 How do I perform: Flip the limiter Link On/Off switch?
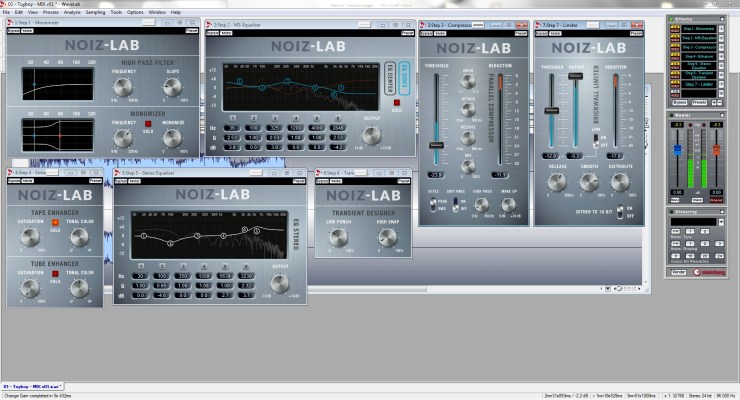[x=596, y=141]
